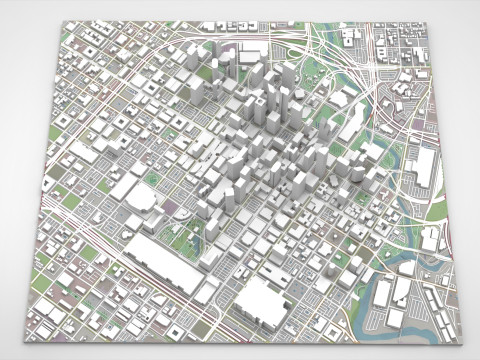Click the round domed arena building
This screenshot has width=480, height=360.
pyautogui.click(x=141, y=199)
